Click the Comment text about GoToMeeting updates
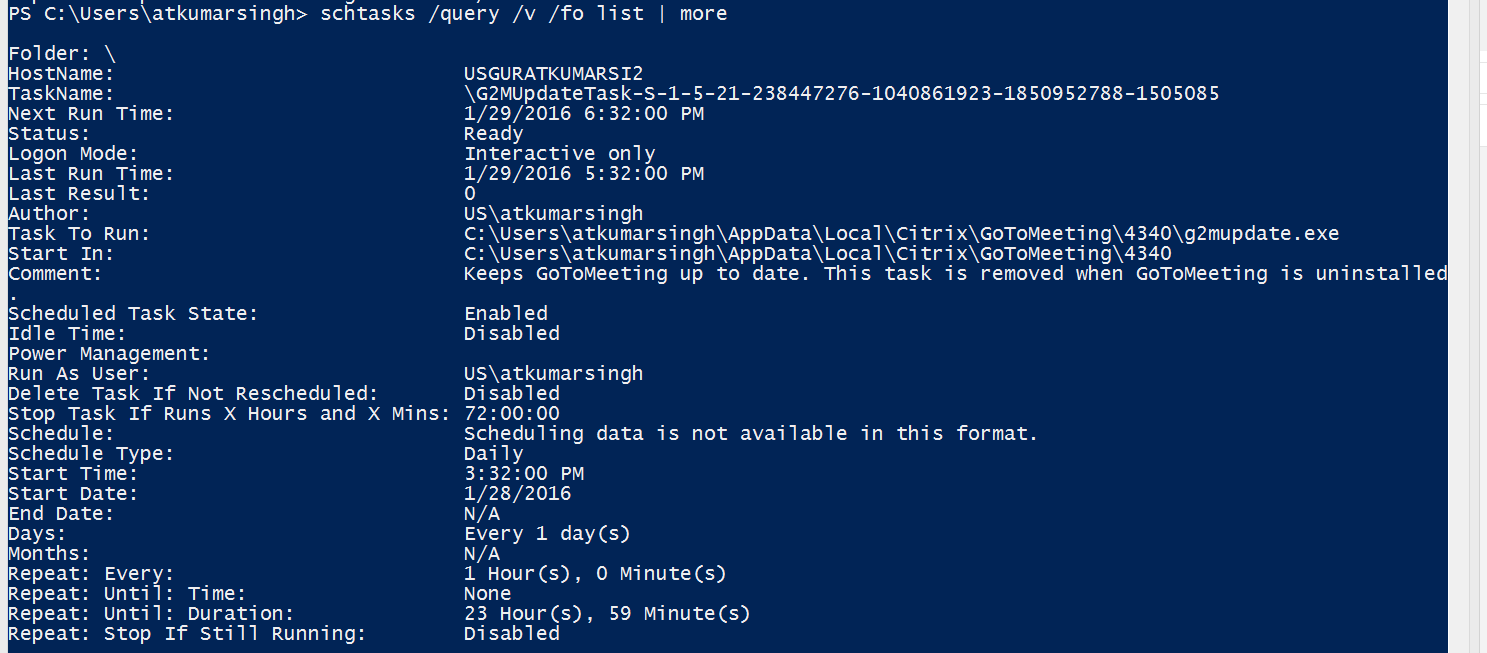The width and height of the screenshot is (1487, 653). point(955,273)
